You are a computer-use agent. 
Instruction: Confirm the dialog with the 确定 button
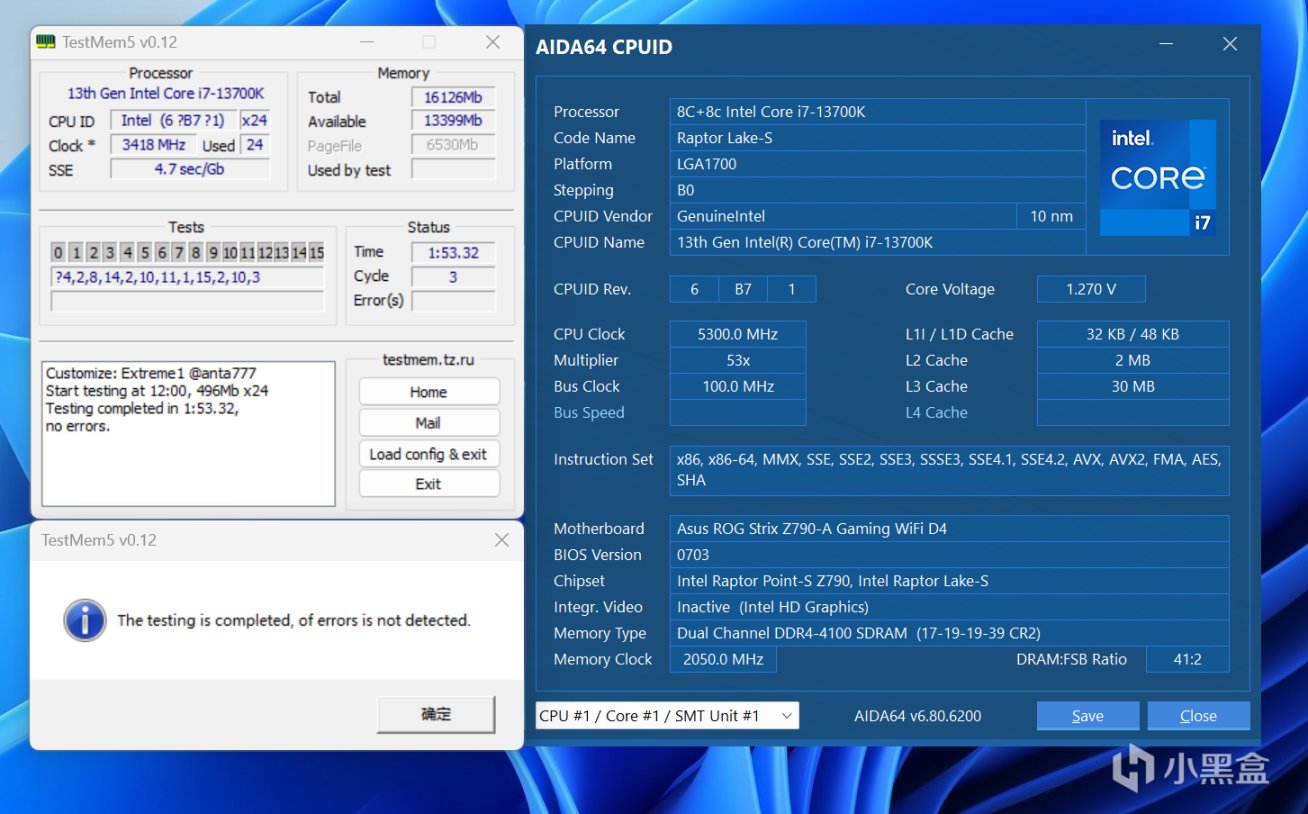point(436,714)
